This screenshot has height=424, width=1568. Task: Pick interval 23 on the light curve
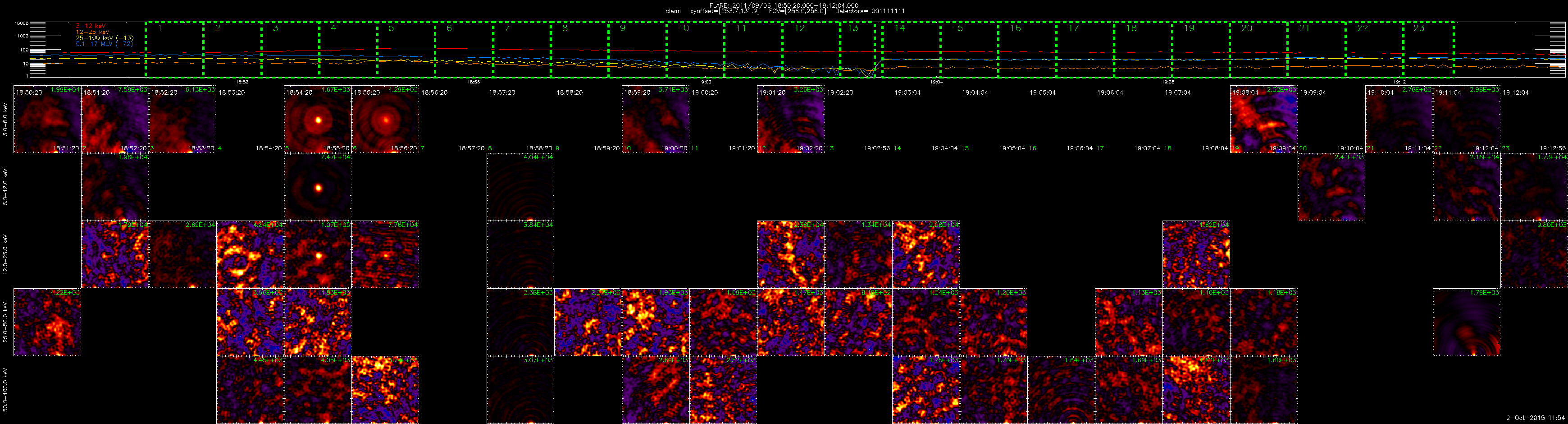point(1429,50)
